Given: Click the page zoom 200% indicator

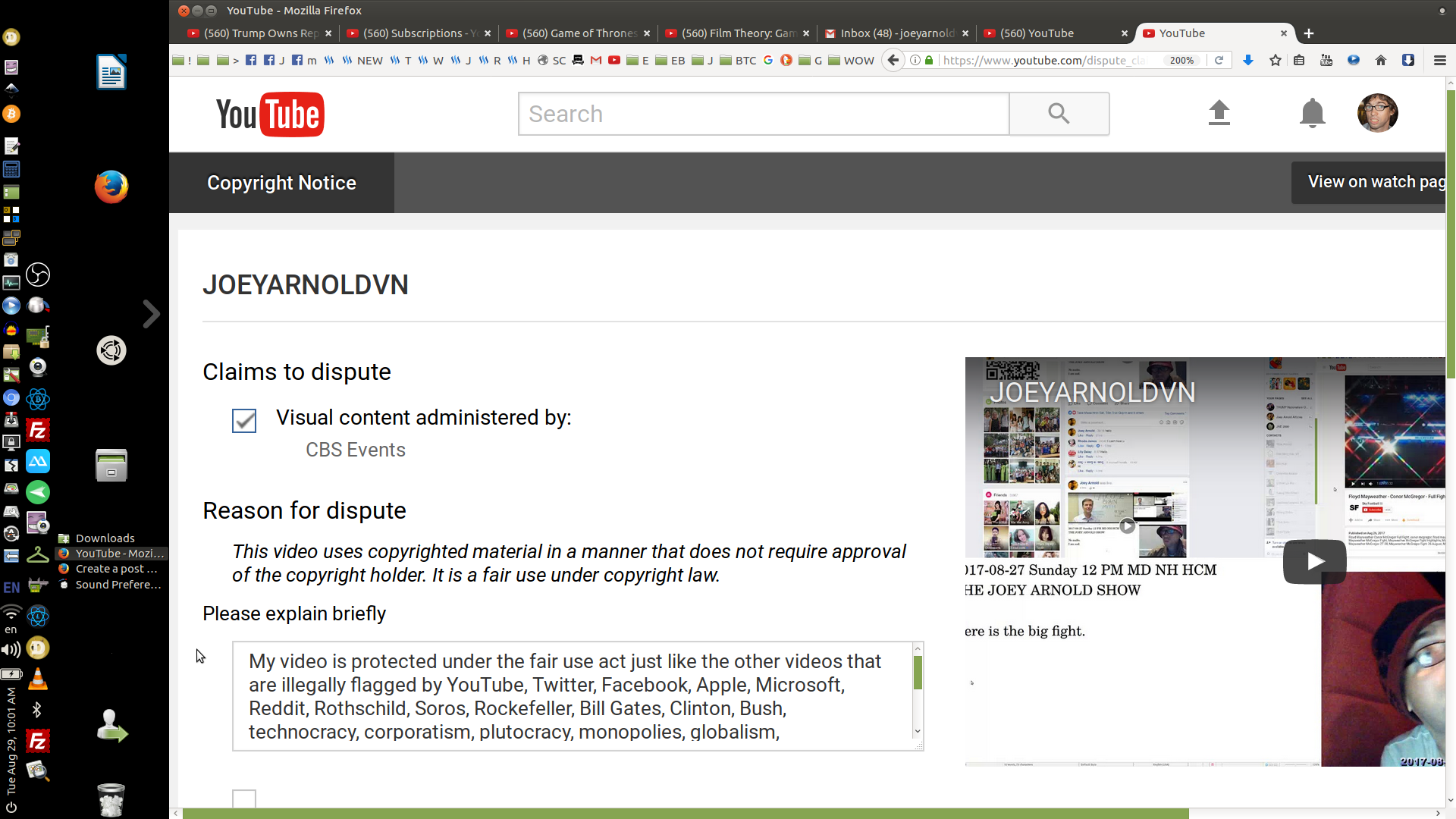Looking at the screenshot, I should (1181, 60).
